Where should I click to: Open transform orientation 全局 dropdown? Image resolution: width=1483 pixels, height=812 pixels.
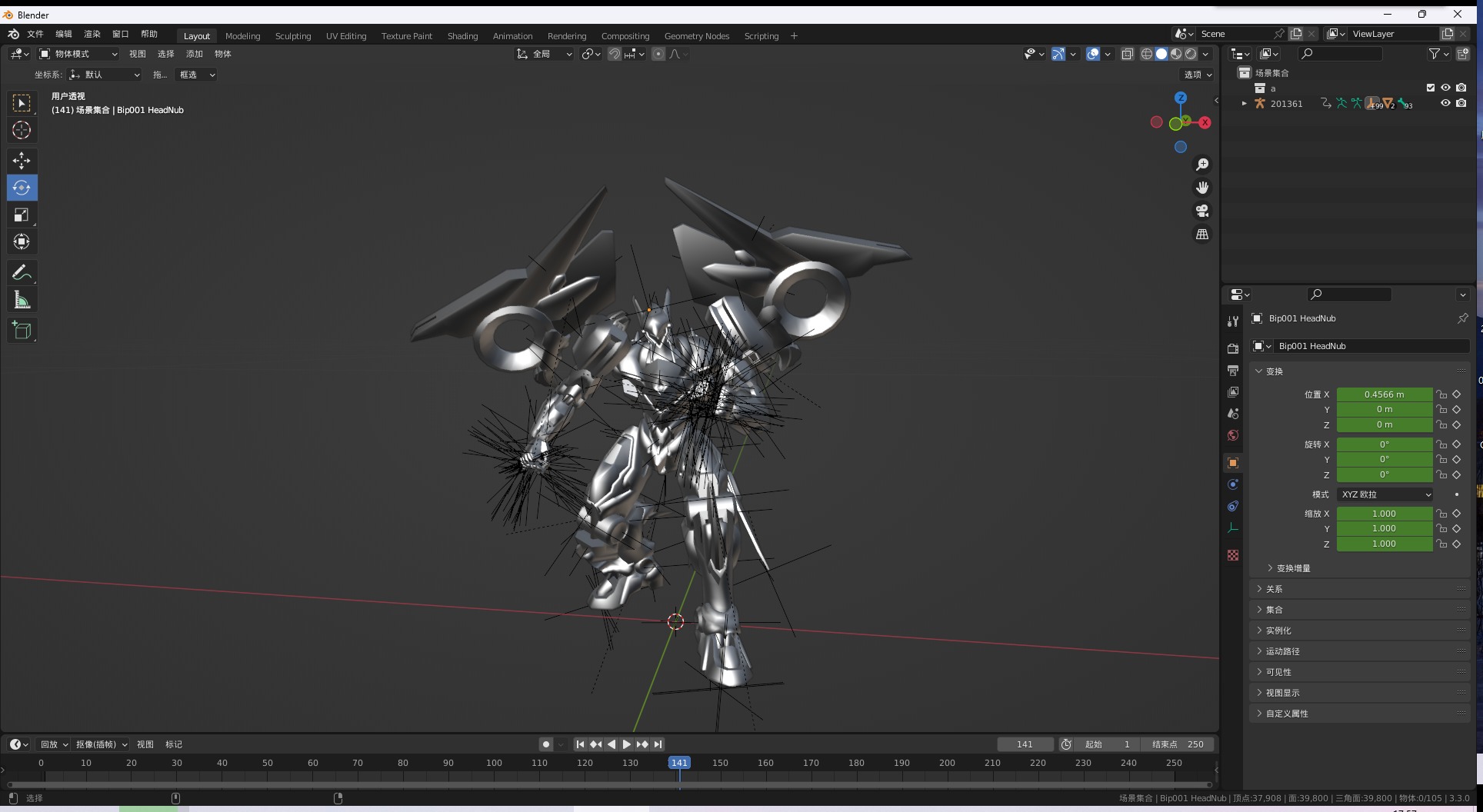(x=545, y=54)
